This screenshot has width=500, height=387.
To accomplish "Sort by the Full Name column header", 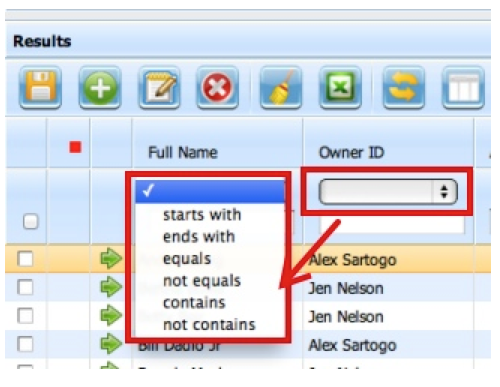I will coord(183,153).
